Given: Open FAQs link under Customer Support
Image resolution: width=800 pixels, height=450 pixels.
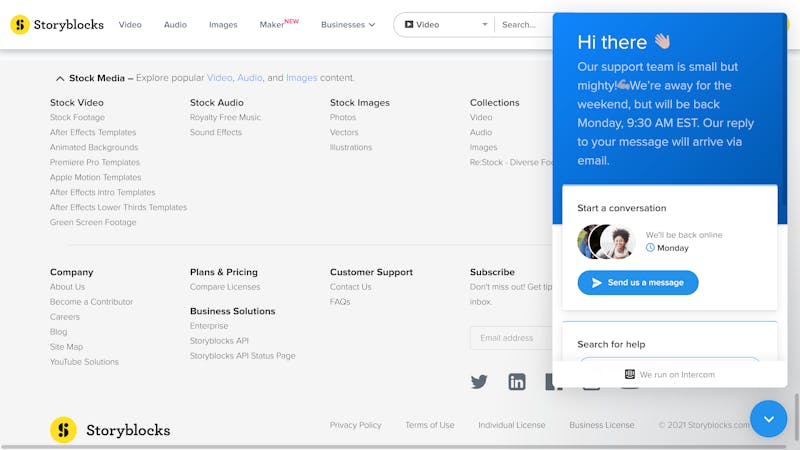Looking at the screenshot, I should pos(340,302).
